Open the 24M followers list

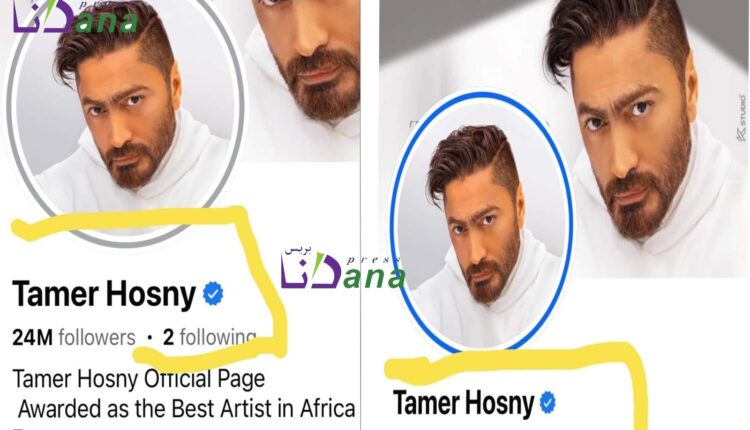(74, 338)
